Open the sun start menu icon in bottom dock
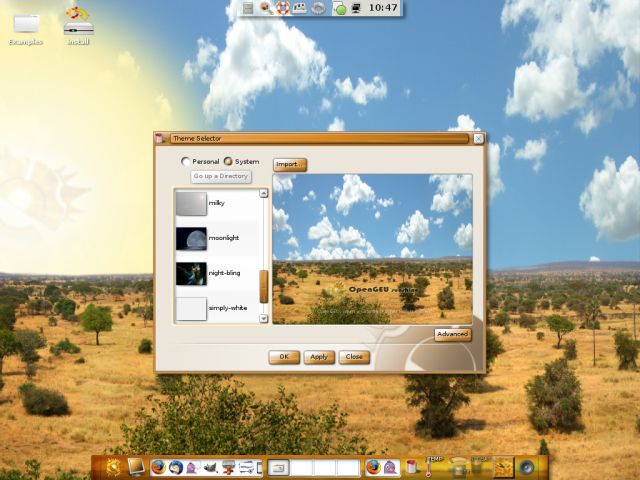Viewport: 640px width, 480px height. tap(113, 467)
